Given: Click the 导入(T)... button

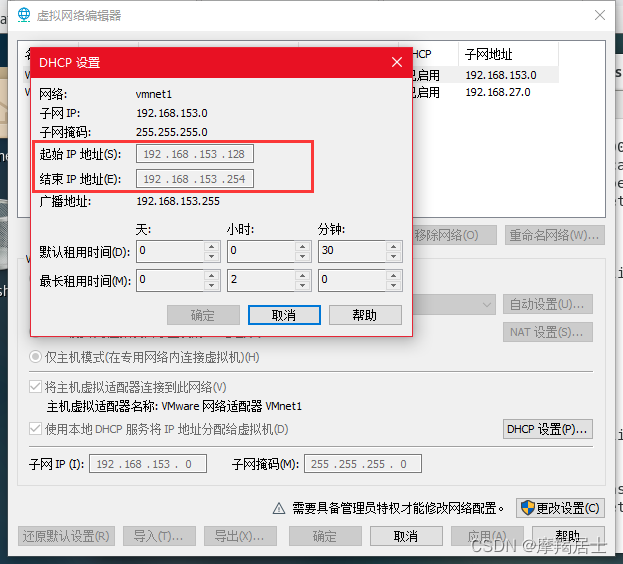Looking at the screenshot, I should pos(159,536).
